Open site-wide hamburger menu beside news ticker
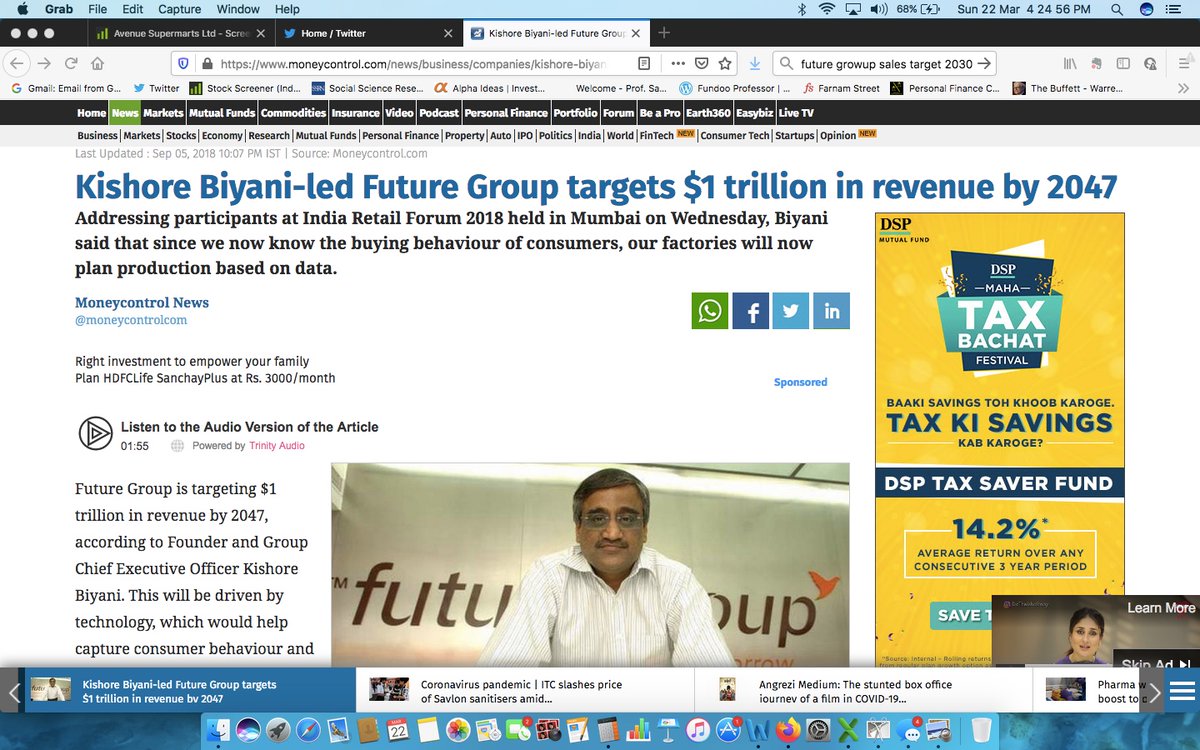Screen dimensions: 1200x750 (x=1182, y=691)
